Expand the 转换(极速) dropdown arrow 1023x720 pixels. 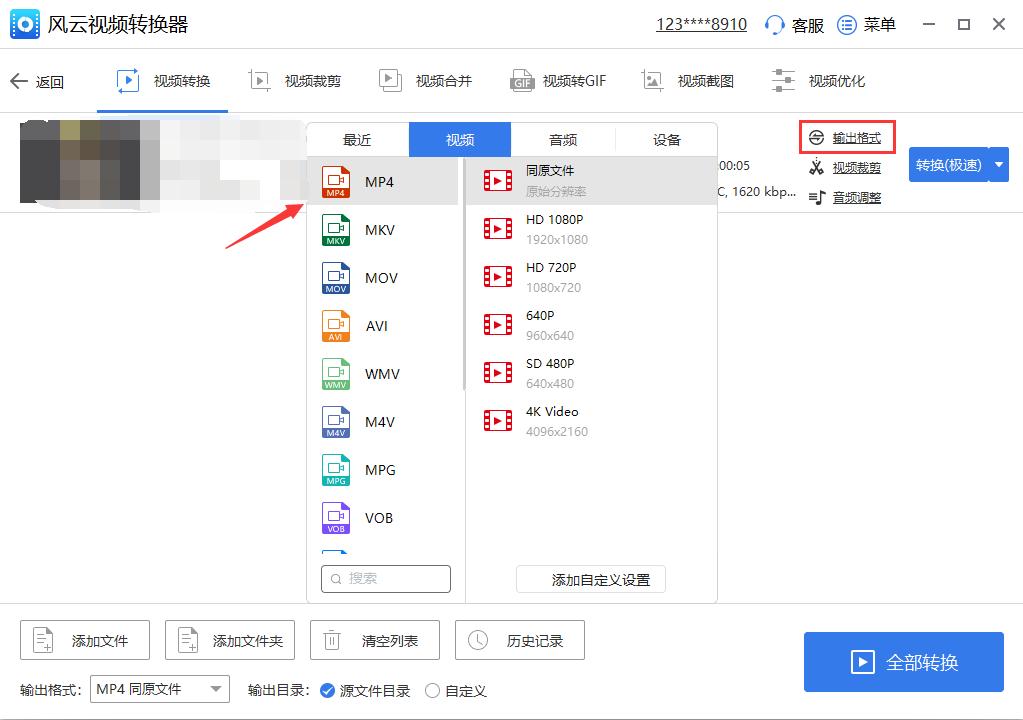[999, 165]
